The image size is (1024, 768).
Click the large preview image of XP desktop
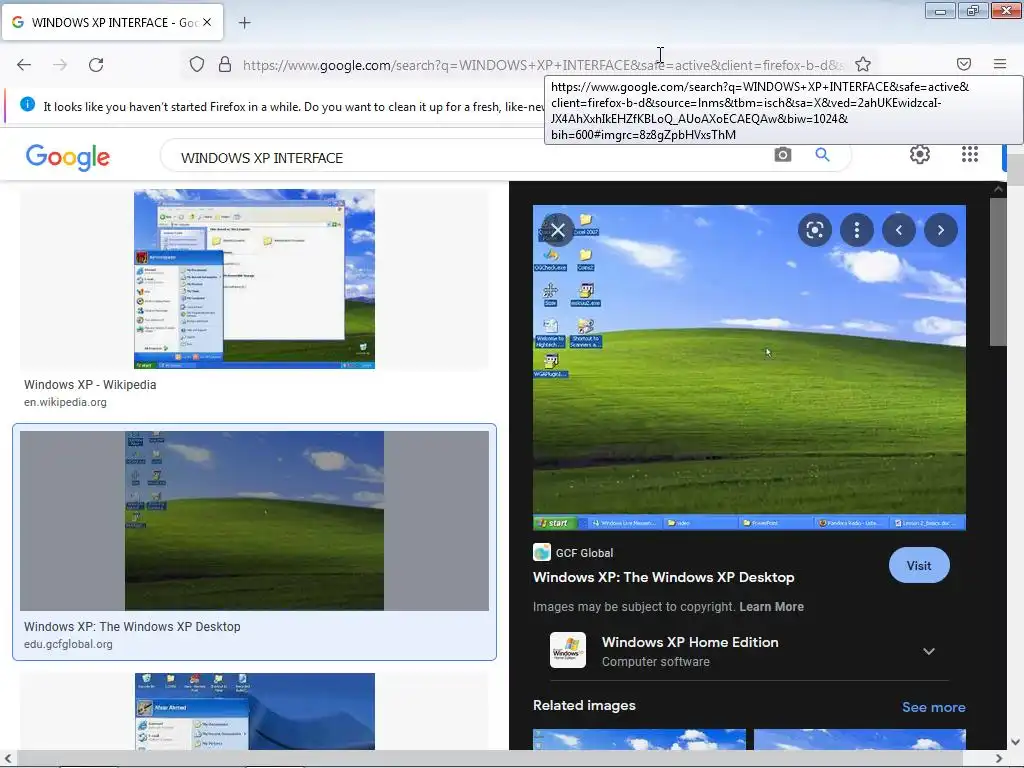[x=749, y=367]
